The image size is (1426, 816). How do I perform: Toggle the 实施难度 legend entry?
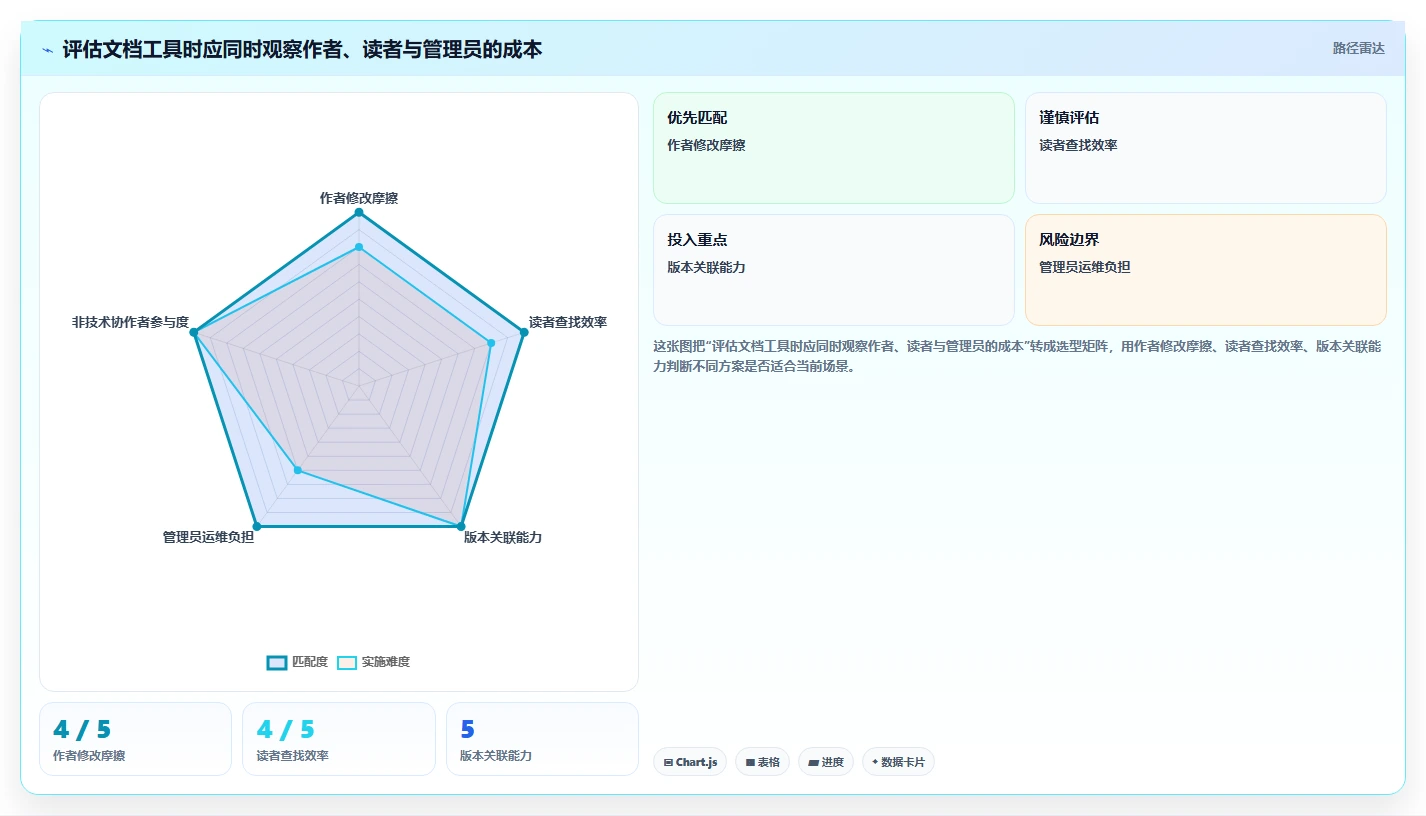coord(373,662)
